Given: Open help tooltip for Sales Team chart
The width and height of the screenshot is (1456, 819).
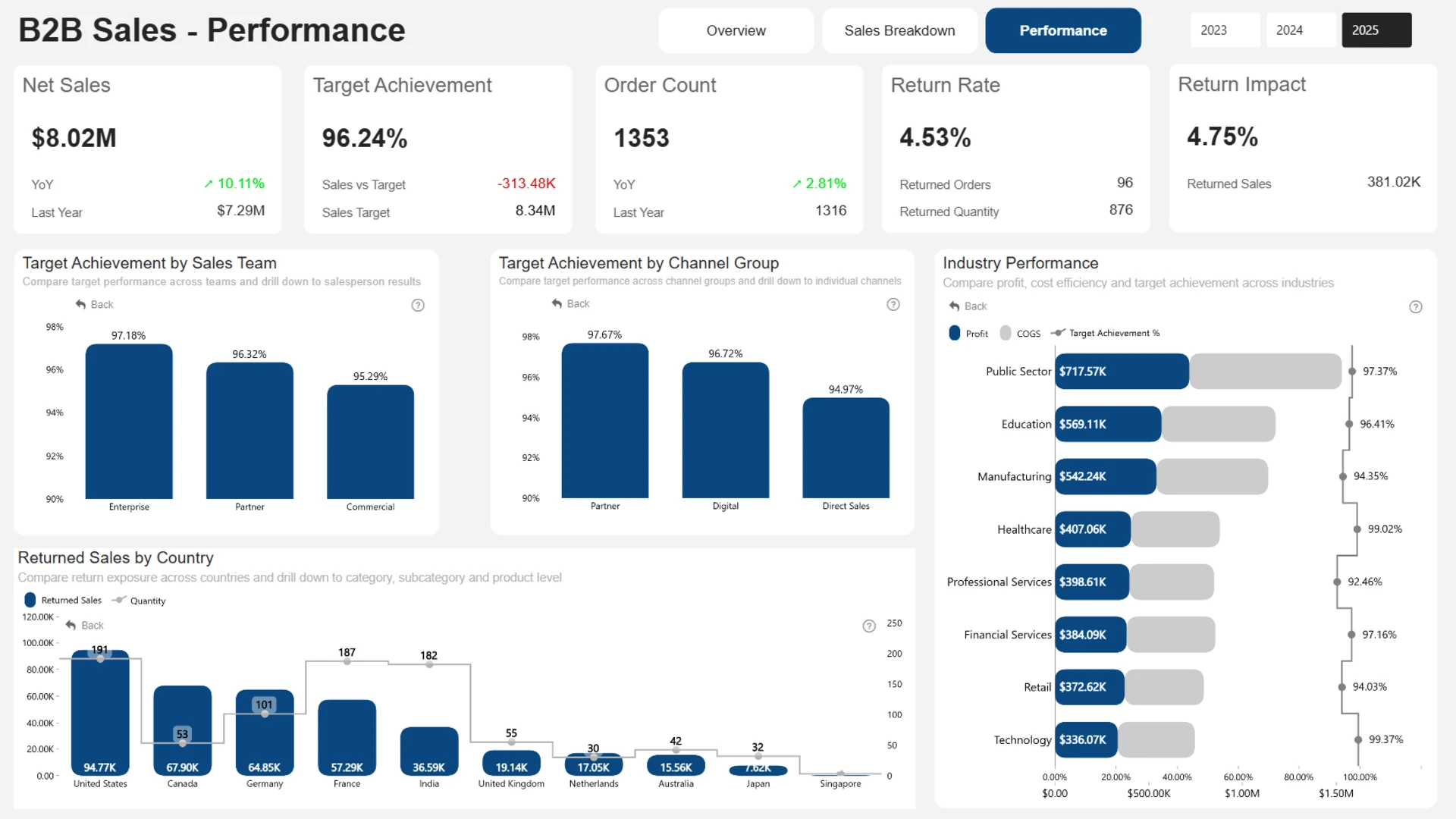Looking at the screenshot, I should click(x=418, y=305).
